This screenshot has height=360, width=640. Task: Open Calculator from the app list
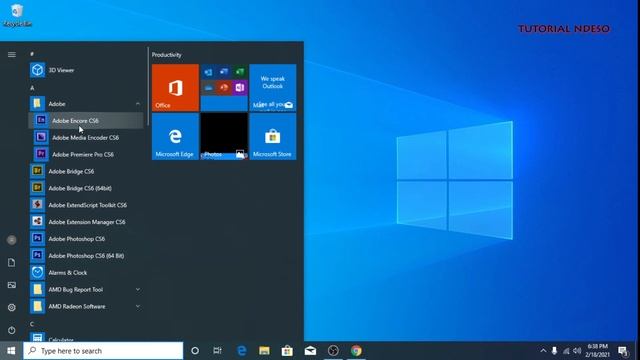coord(86,338)
